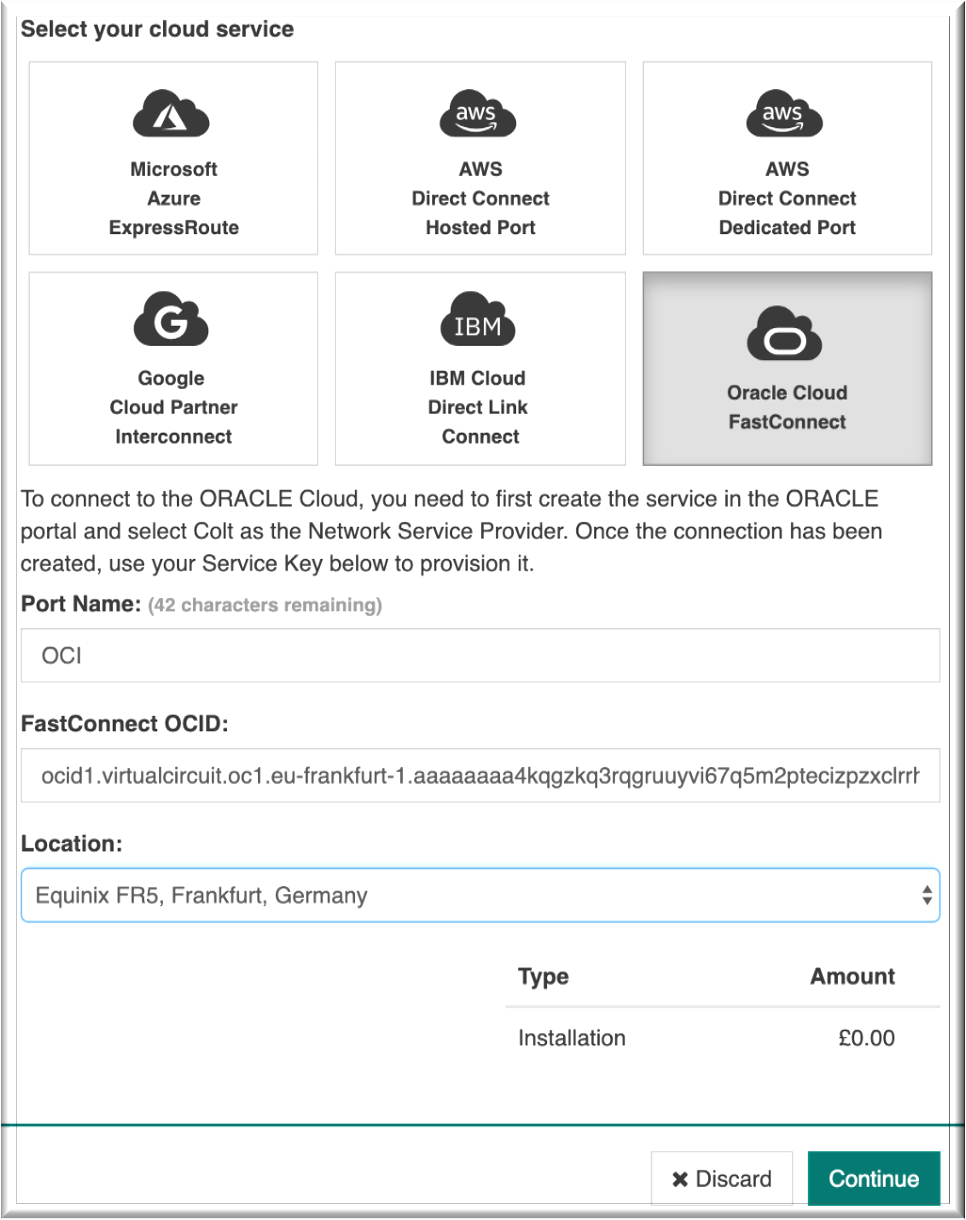Click the Continue button
The height and width of the screenshot is (1220, 966).
[x=873, y=1178]
